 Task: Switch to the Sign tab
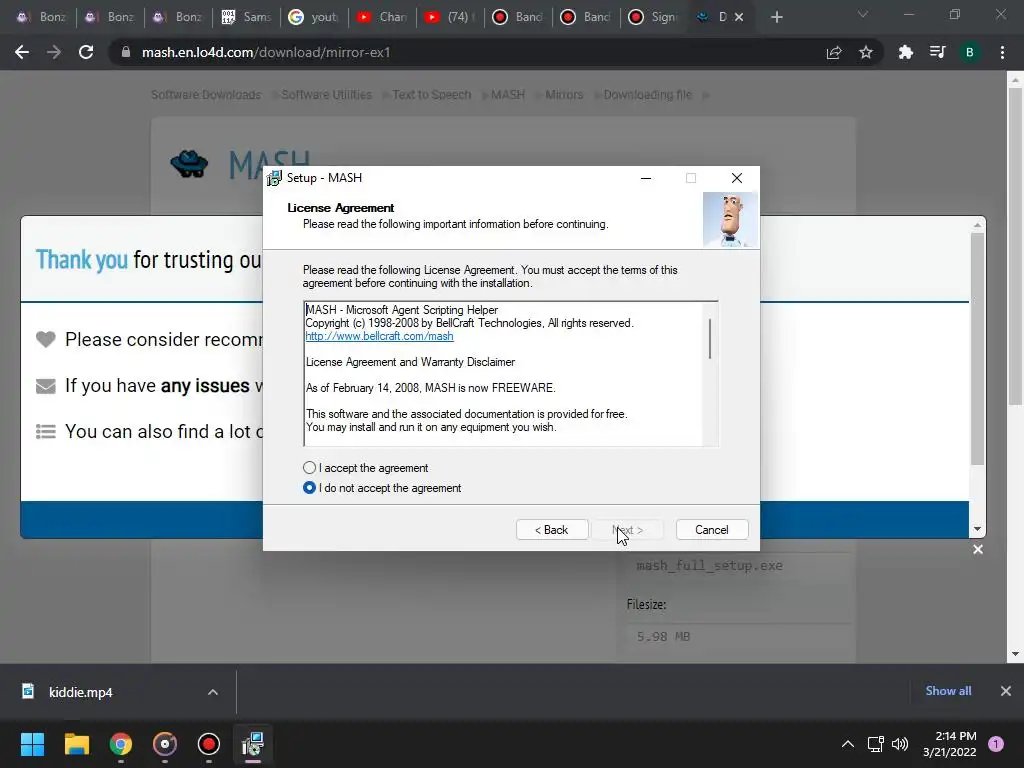(653, 17)
